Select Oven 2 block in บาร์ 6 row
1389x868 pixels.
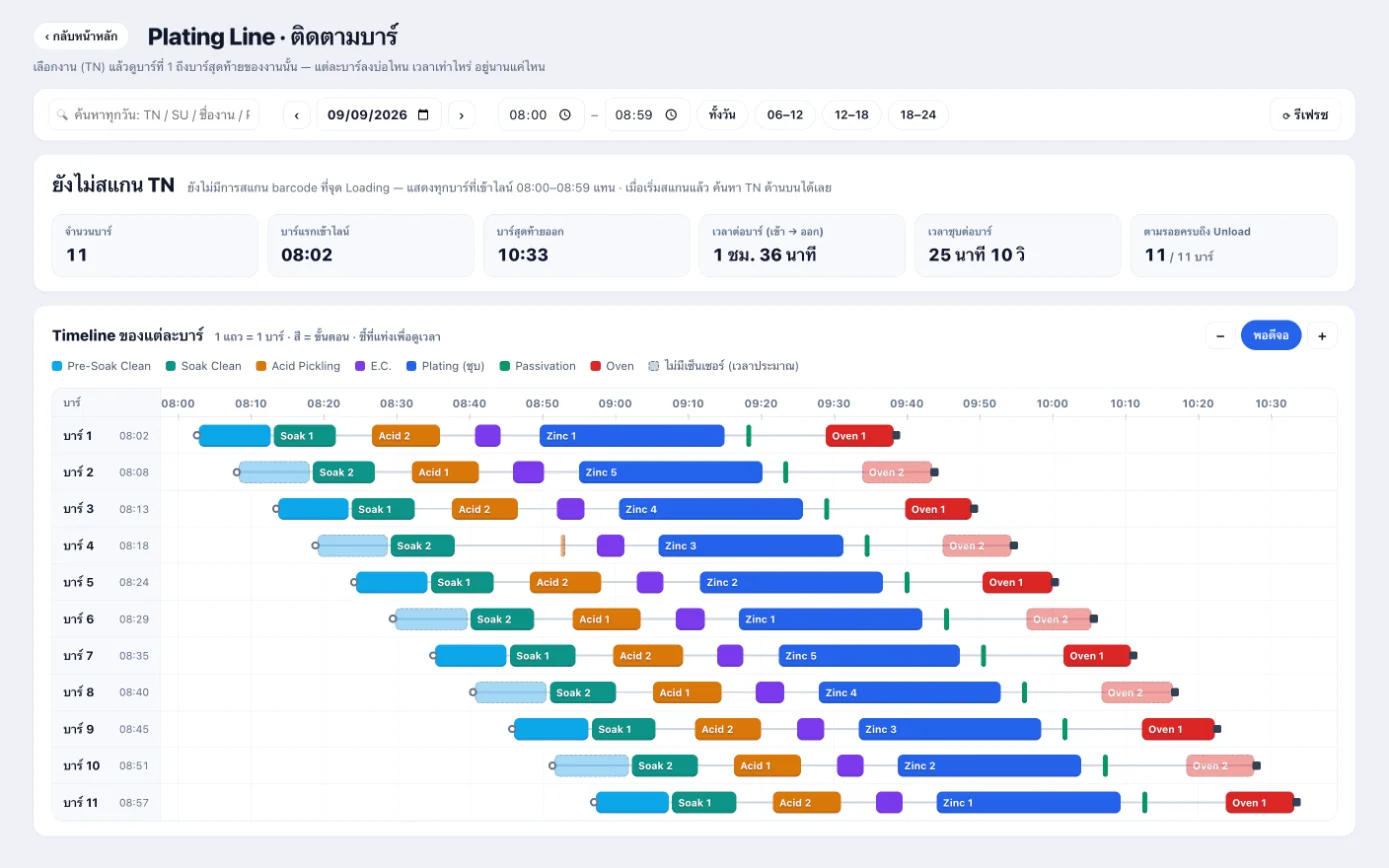click(x=1058, y=619)
